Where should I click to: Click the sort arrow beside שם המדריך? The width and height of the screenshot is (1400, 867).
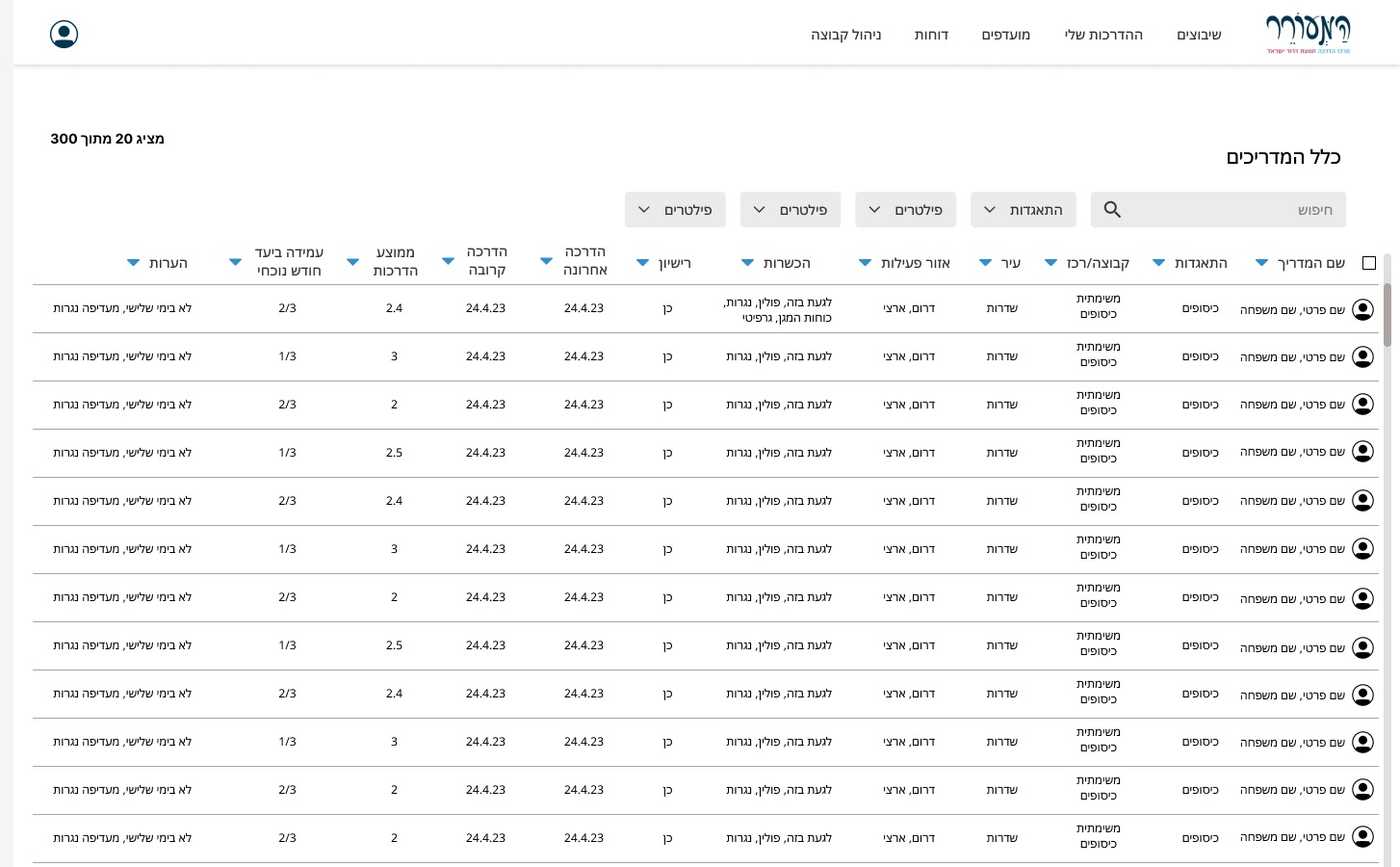(x=1261, y=263)
